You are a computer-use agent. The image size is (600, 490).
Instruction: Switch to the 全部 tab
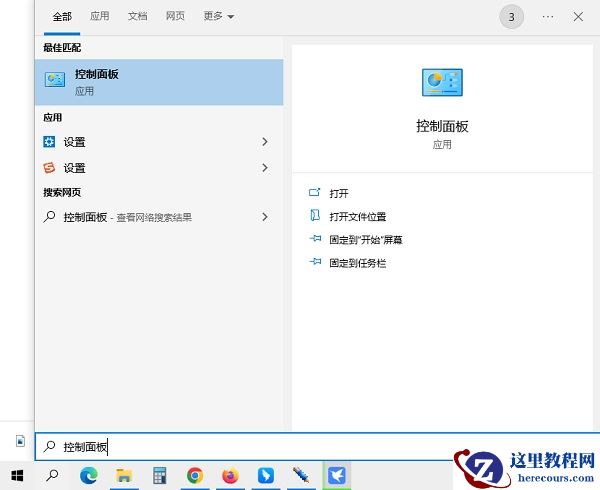[x=62, y=17]
